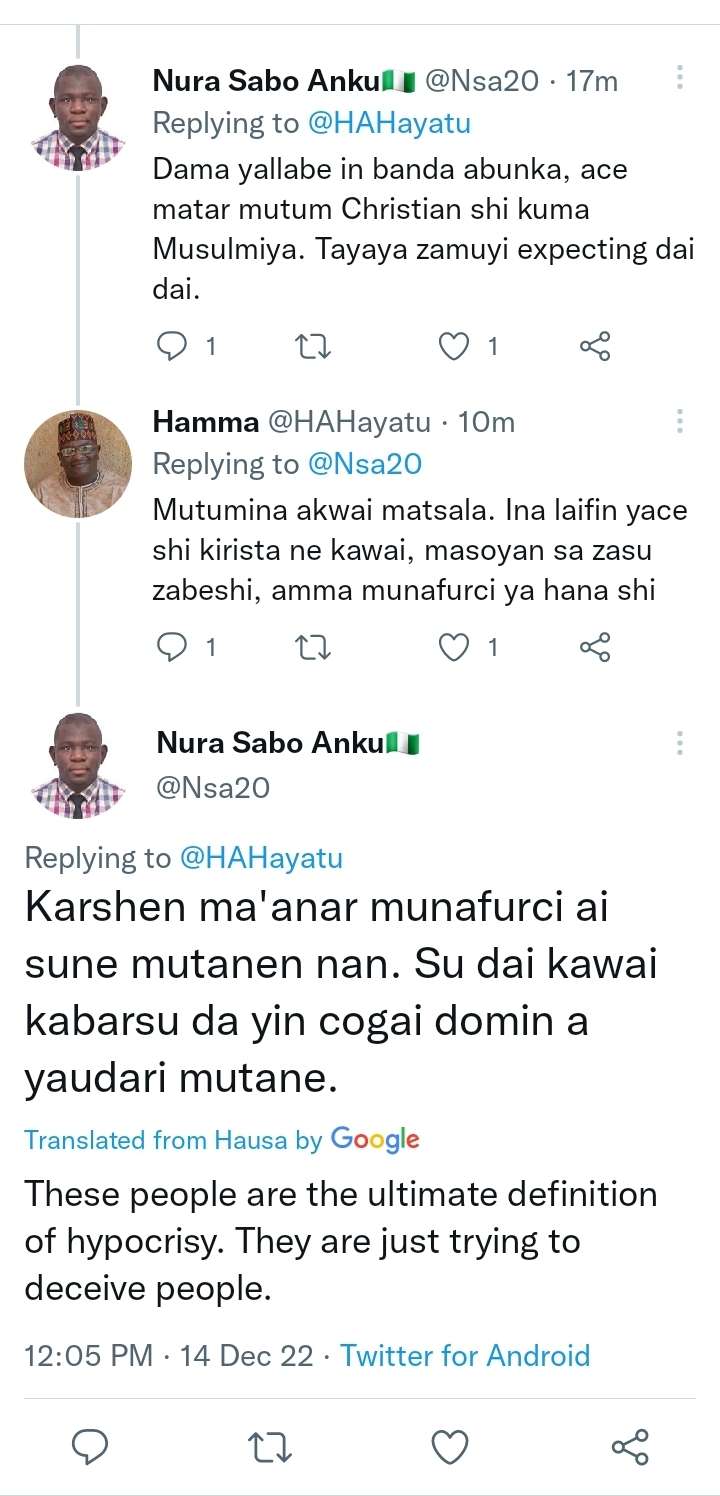Retweet the main tweet at bottom
This screenshot has height=1496, width=720.
point(267,1446)
